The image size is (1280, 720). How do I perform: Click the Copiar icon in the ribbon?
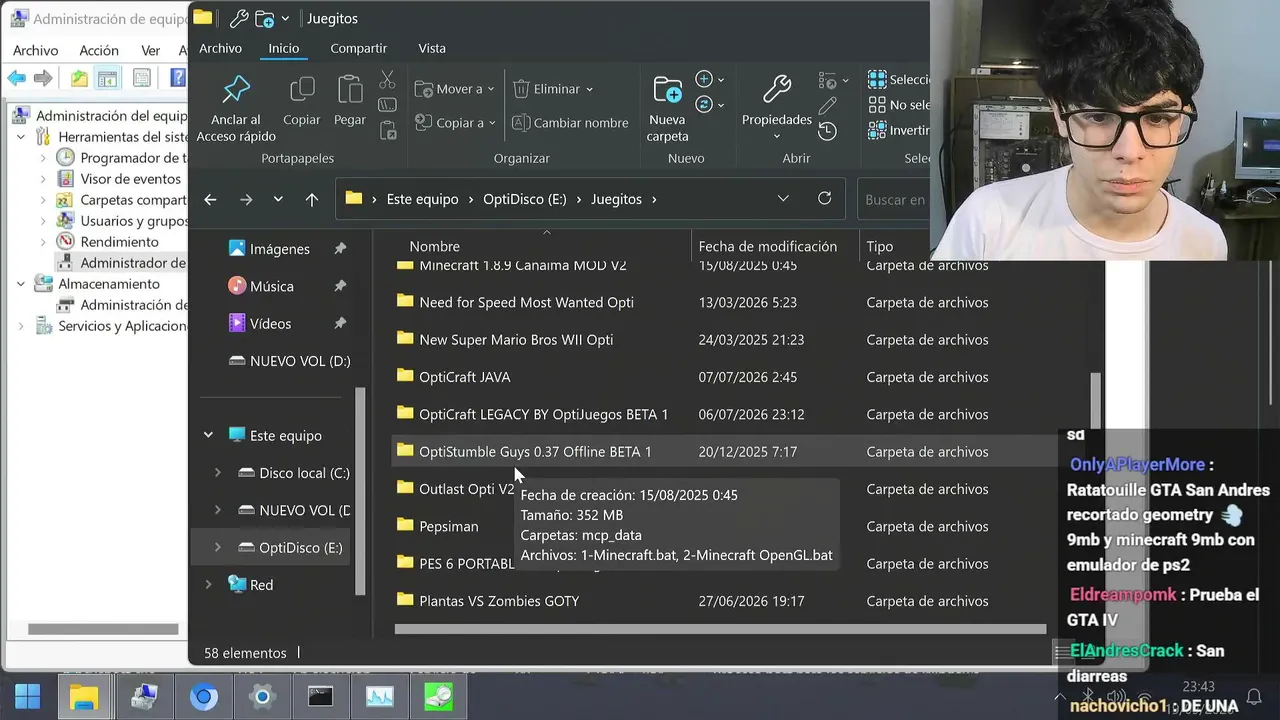[x=301, y=90]
